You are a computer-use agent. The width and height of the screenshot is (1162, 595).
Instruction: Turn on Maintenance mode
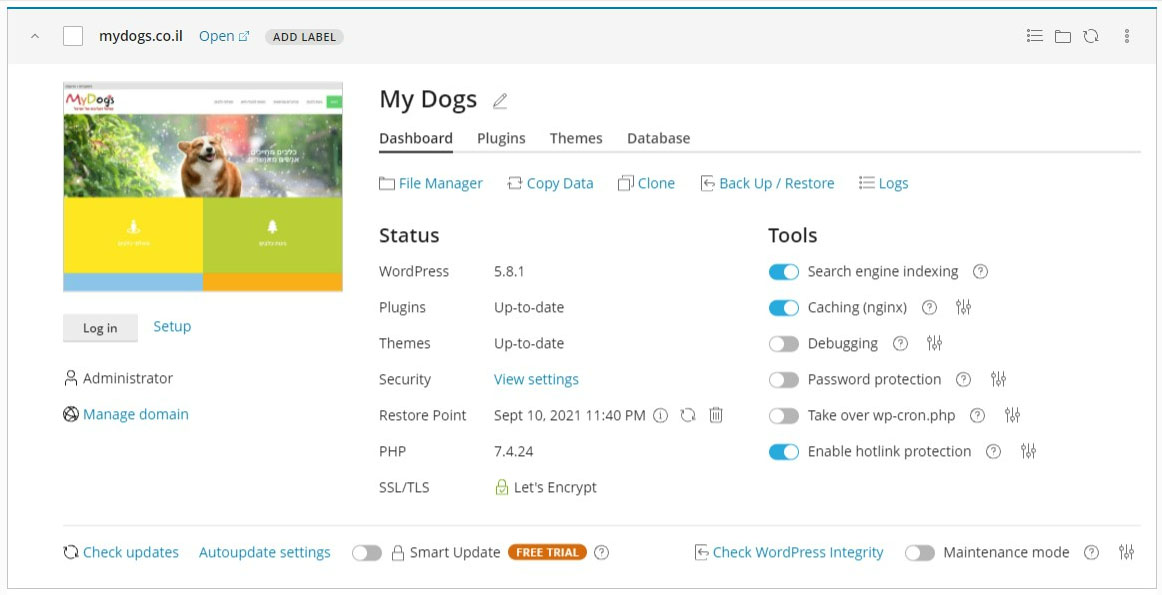coord(919,552)
